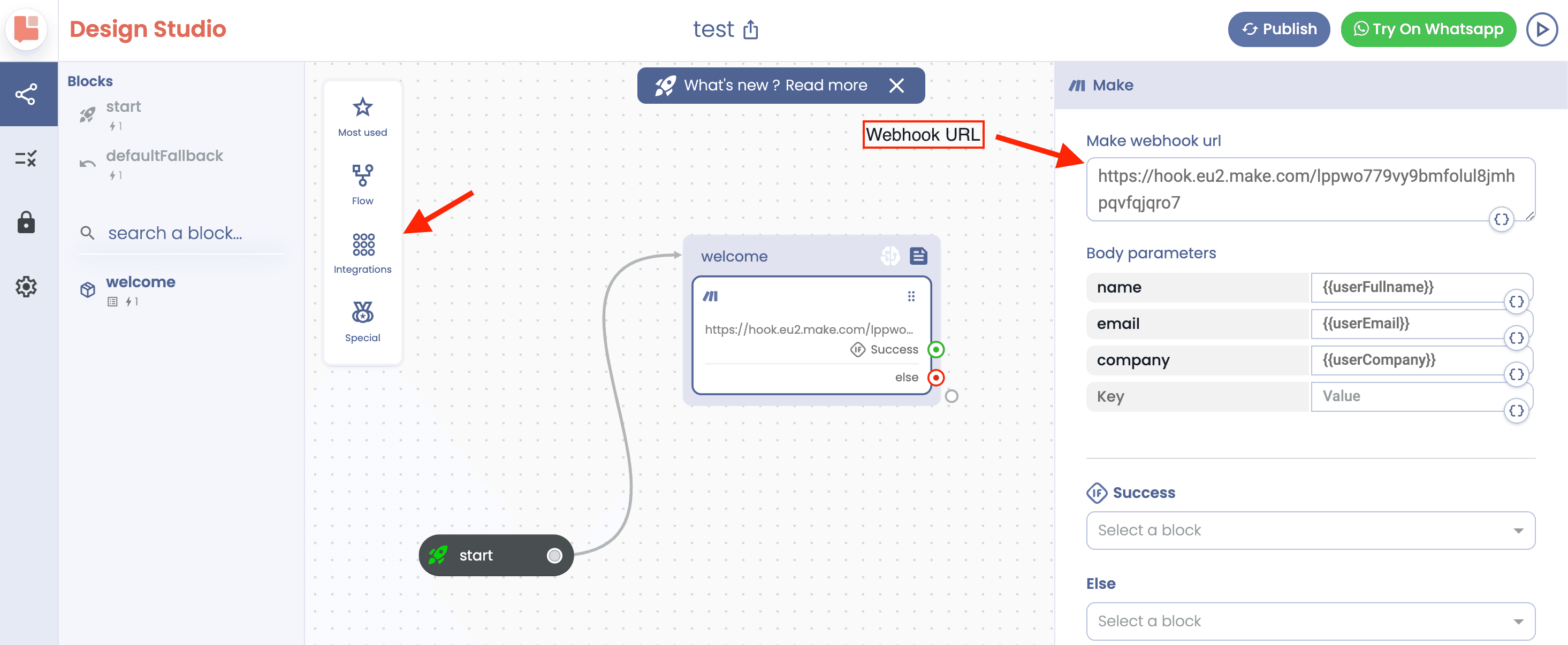Click the brain AI icon on welcome block
Viewport: 1568px width, 645px height.
pyautogui.click(x=890, y=256)
